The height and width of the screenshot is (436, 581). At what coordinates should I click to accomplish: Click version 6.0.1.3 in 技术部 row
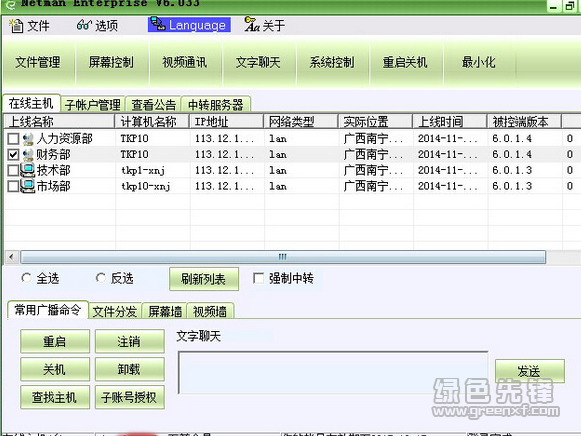coord(512,170)
